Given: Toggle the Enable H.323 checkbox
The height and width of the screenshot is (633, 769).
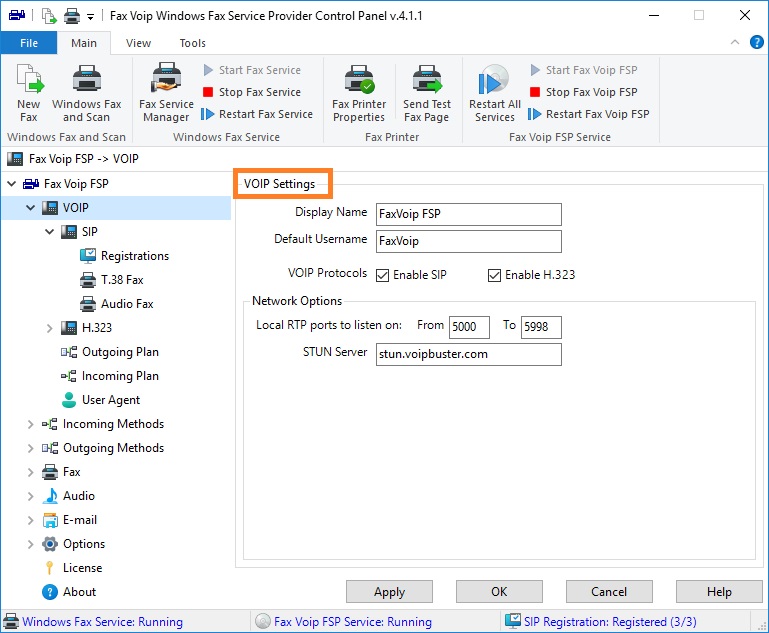Looking at the screenshot, I should [x=494, y=276].
